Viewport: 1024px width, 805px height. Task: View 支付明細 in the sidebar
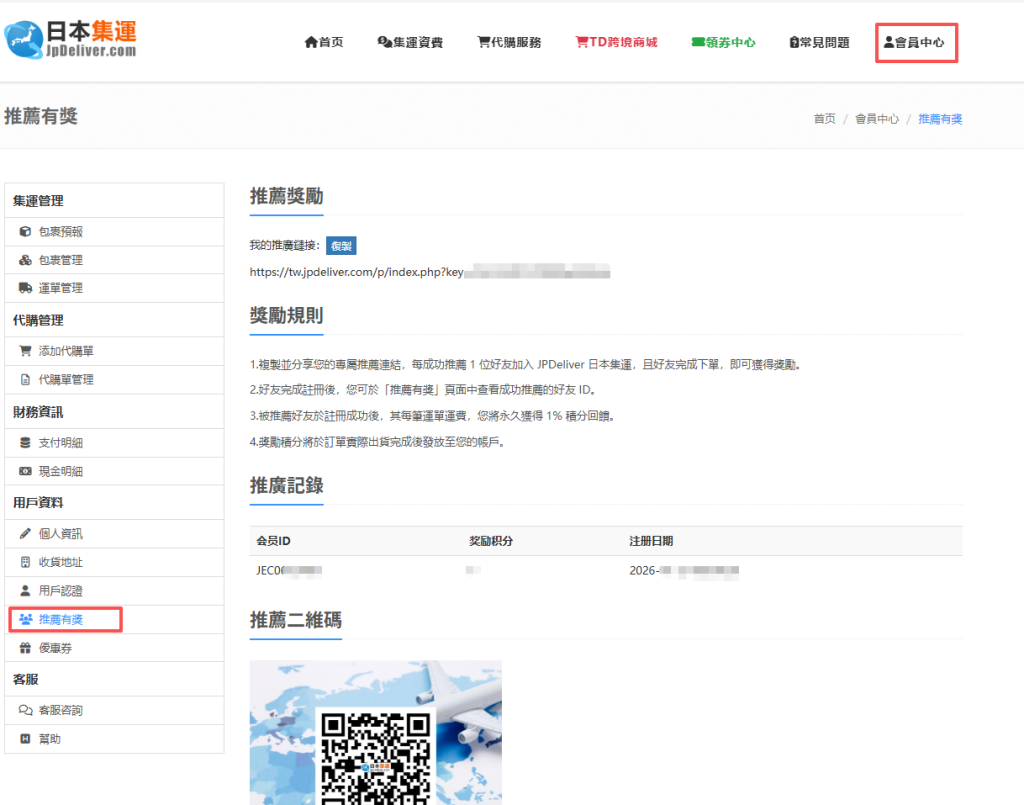pos(60,443)
